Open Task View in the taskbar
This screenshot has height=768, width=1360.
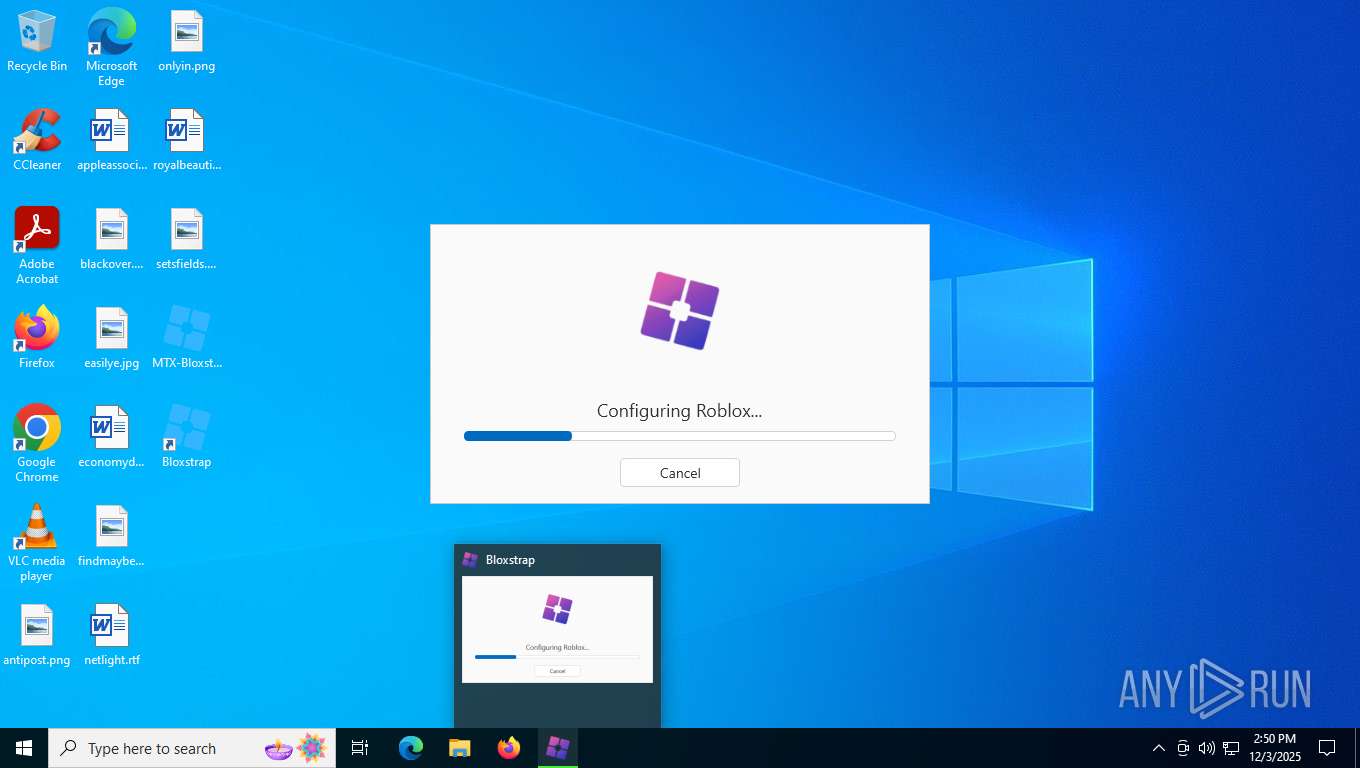360,748
